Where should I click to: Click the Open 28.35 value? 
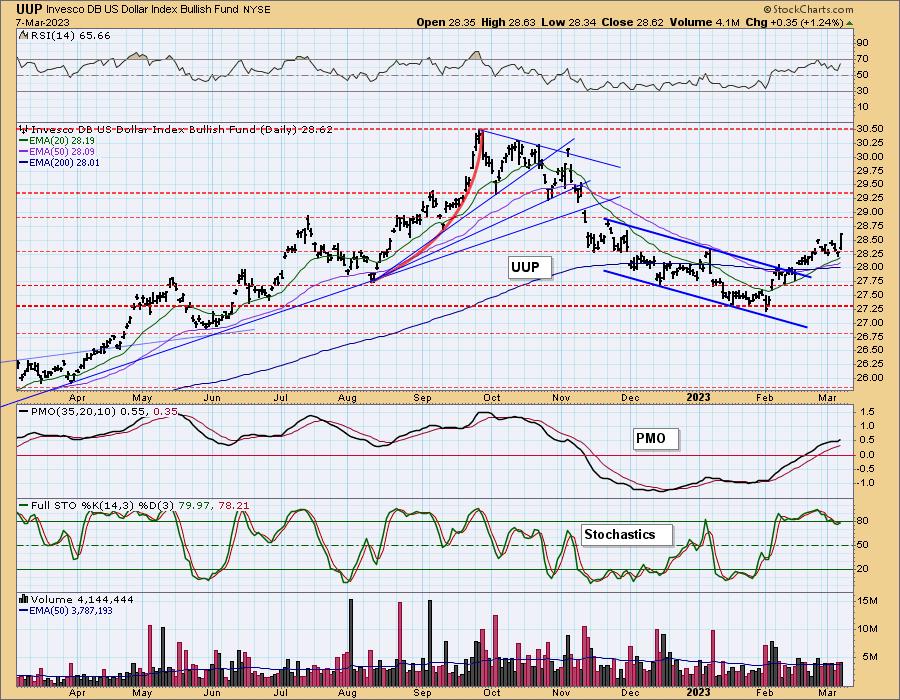445,22
